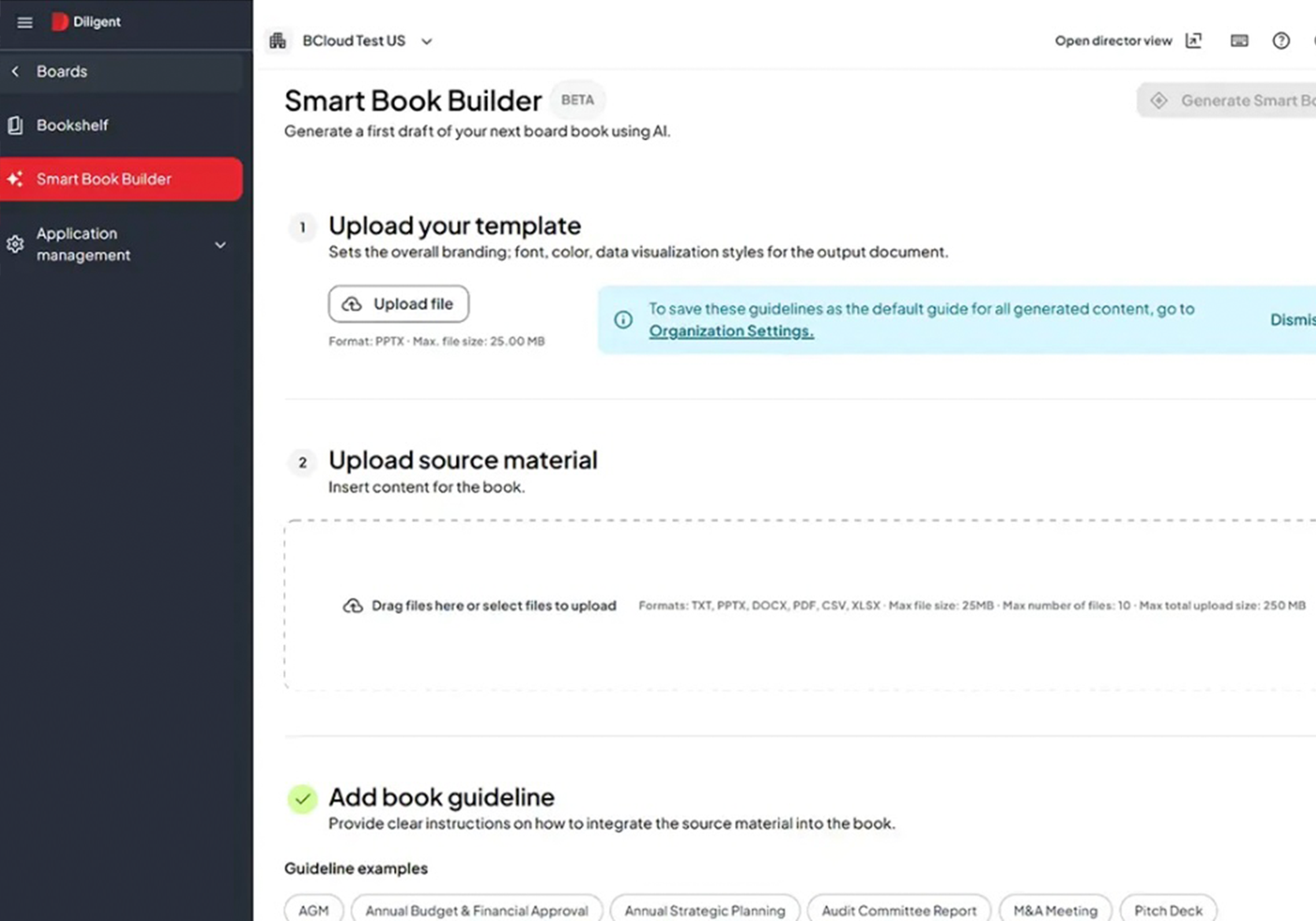Click the Upload file button
Screen dimensions: 1316x921
pyautogui.click(x=398, y=304)
